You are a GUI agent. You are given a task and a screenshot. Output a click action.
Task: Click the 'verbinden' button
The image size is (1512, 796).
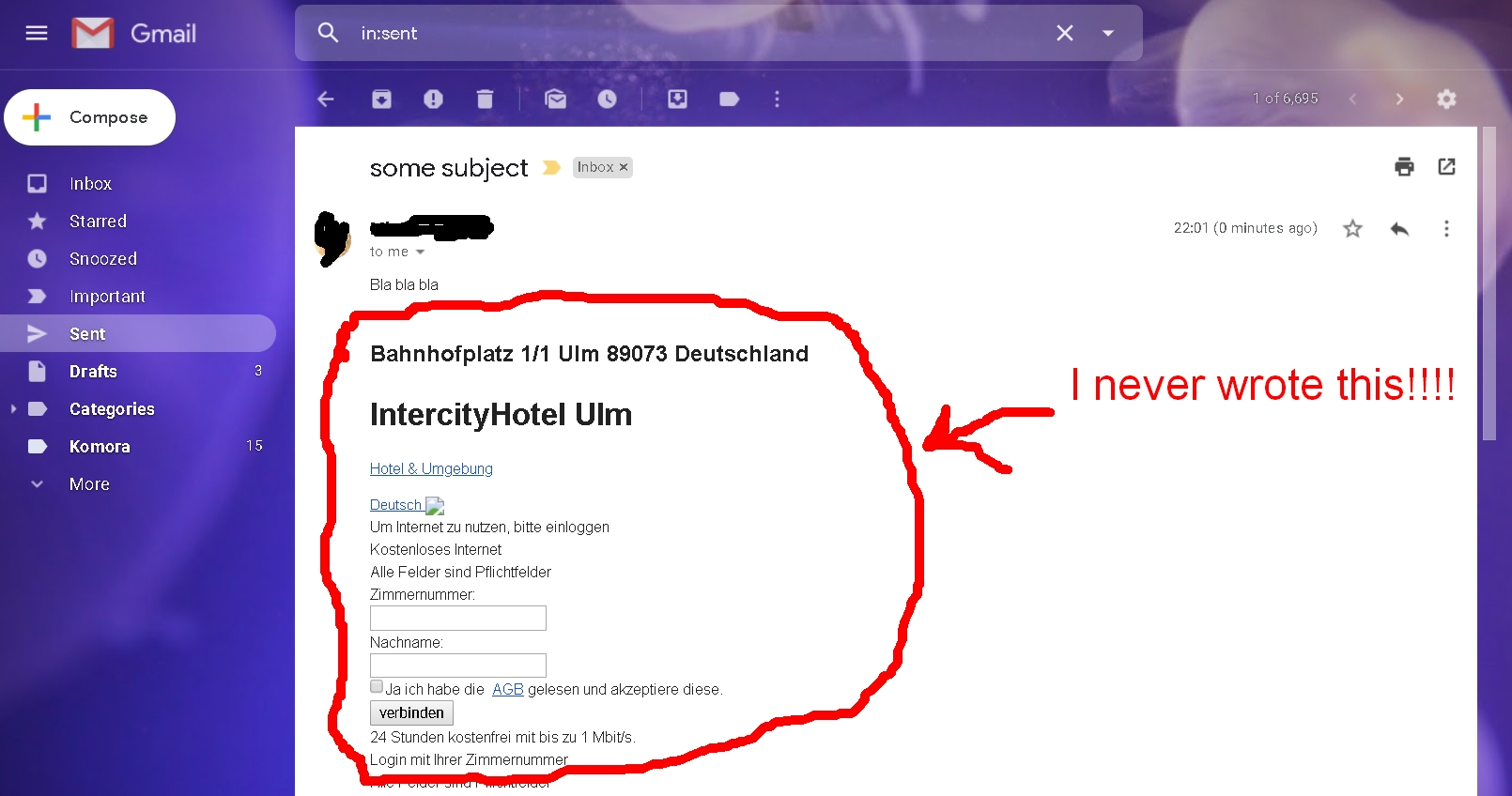411,712
